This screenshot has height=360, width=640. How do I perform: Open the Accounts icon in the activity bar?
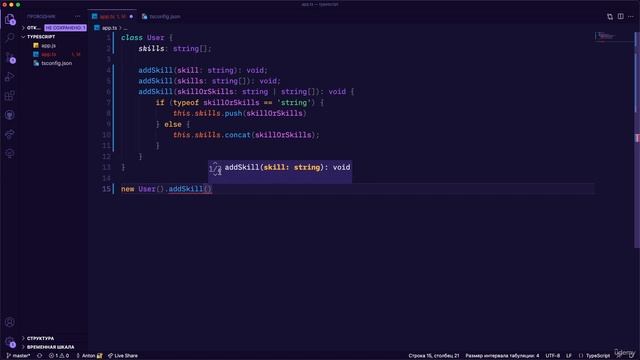coord(10,322)
